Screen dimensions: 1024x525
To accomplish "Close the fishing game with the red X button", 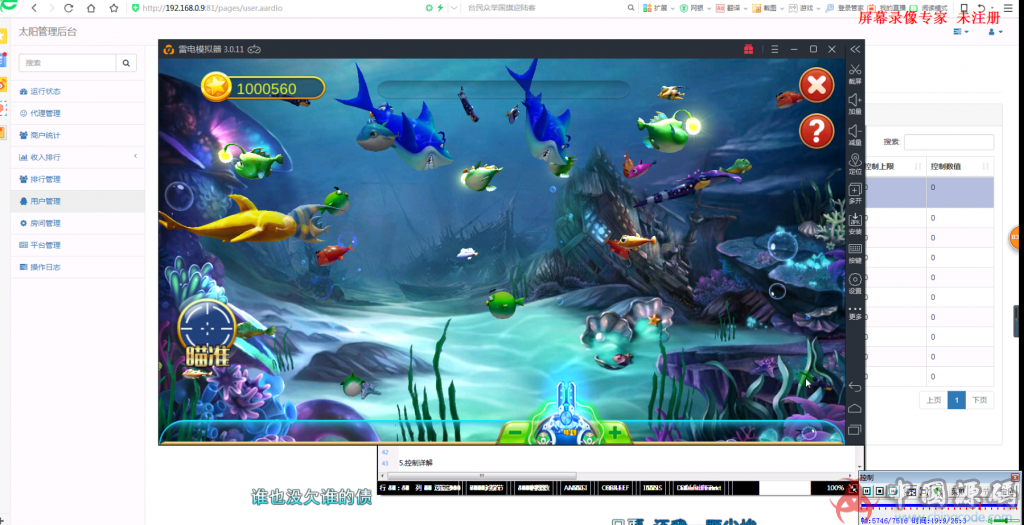I will tap(816, 85).
